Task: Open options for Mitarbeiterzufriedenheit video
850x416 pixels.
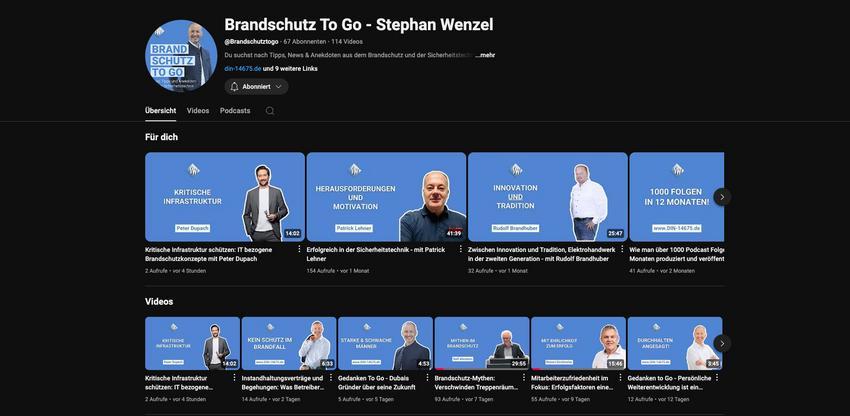Action: click(x=621, y=377)
